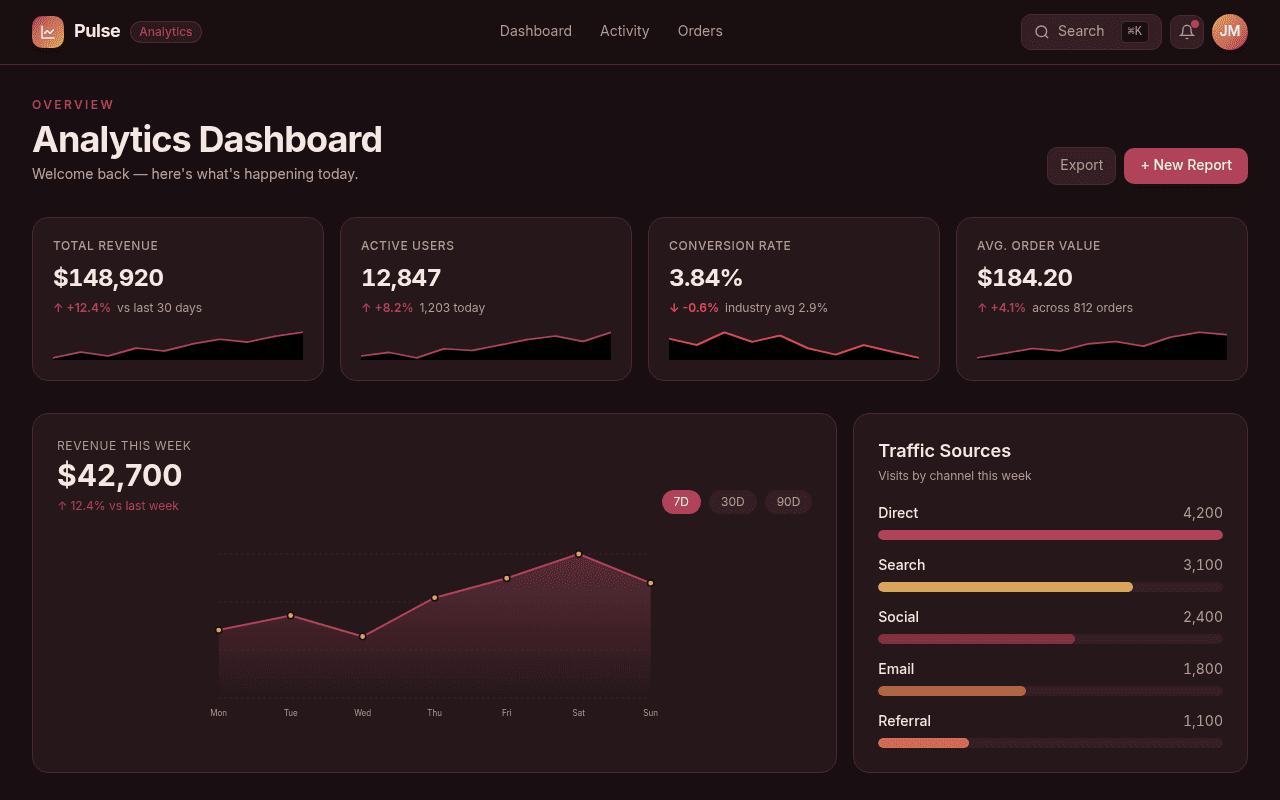This screenshot has height=800, width=1280.
Task: Click the Analytics badge beside Pulse
Action: coord(166,32)
